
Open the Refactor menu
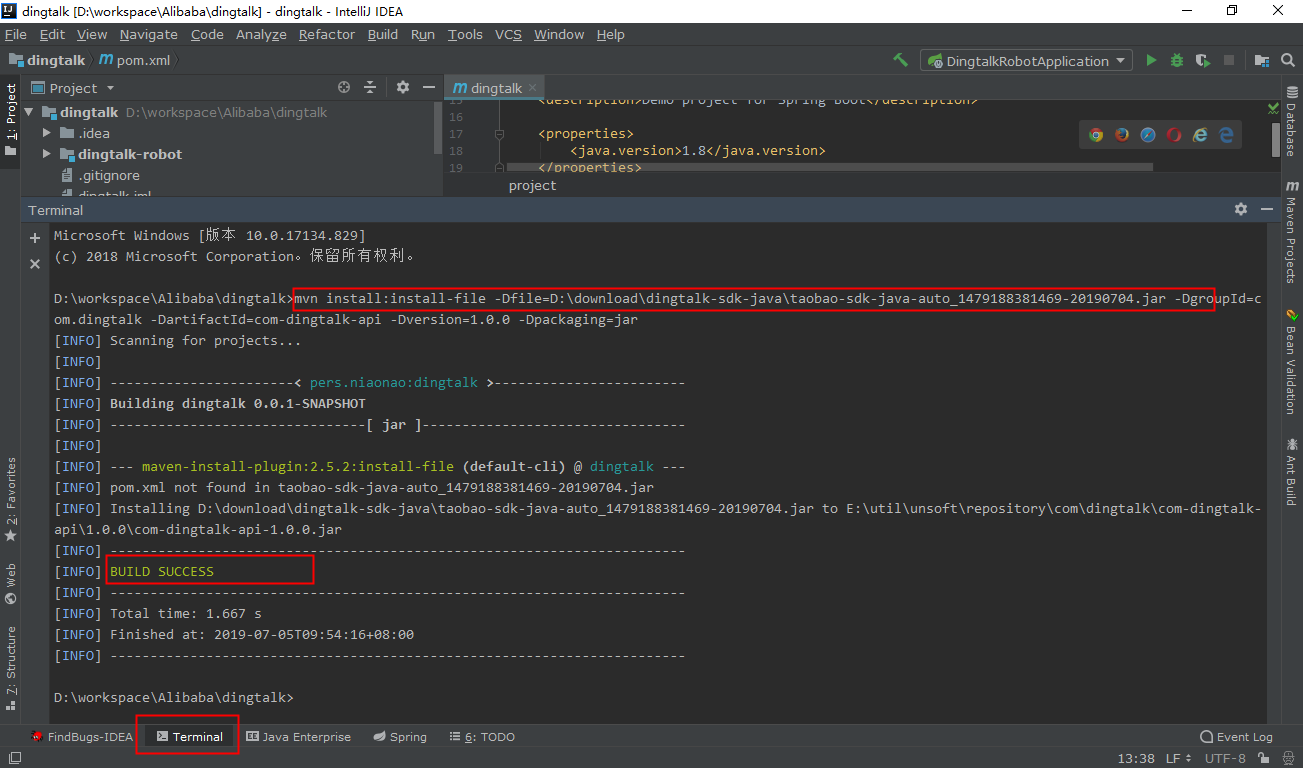point(327,34)
